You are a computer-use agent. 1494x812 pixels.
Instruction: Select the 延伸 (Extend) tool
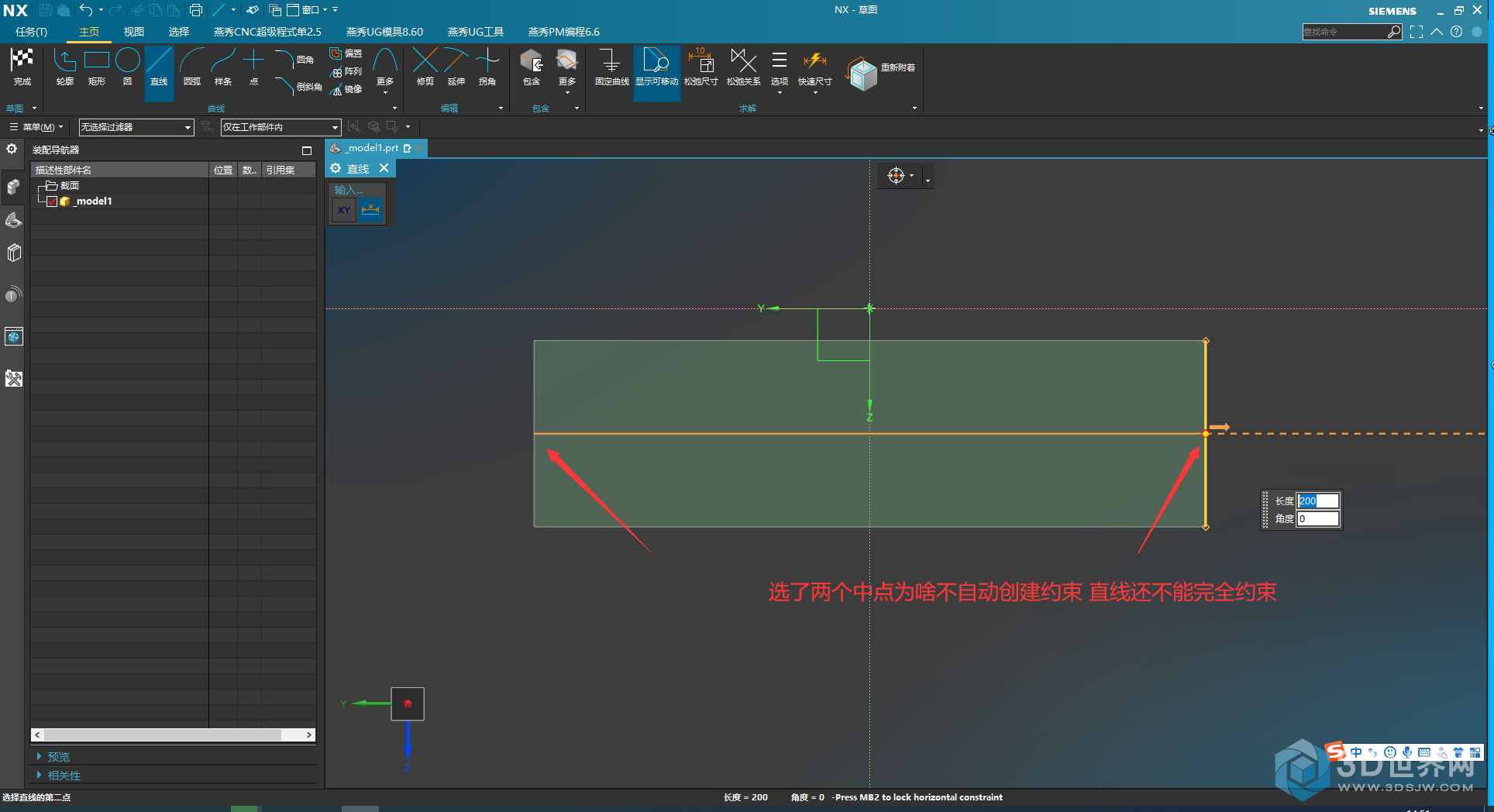456,67
